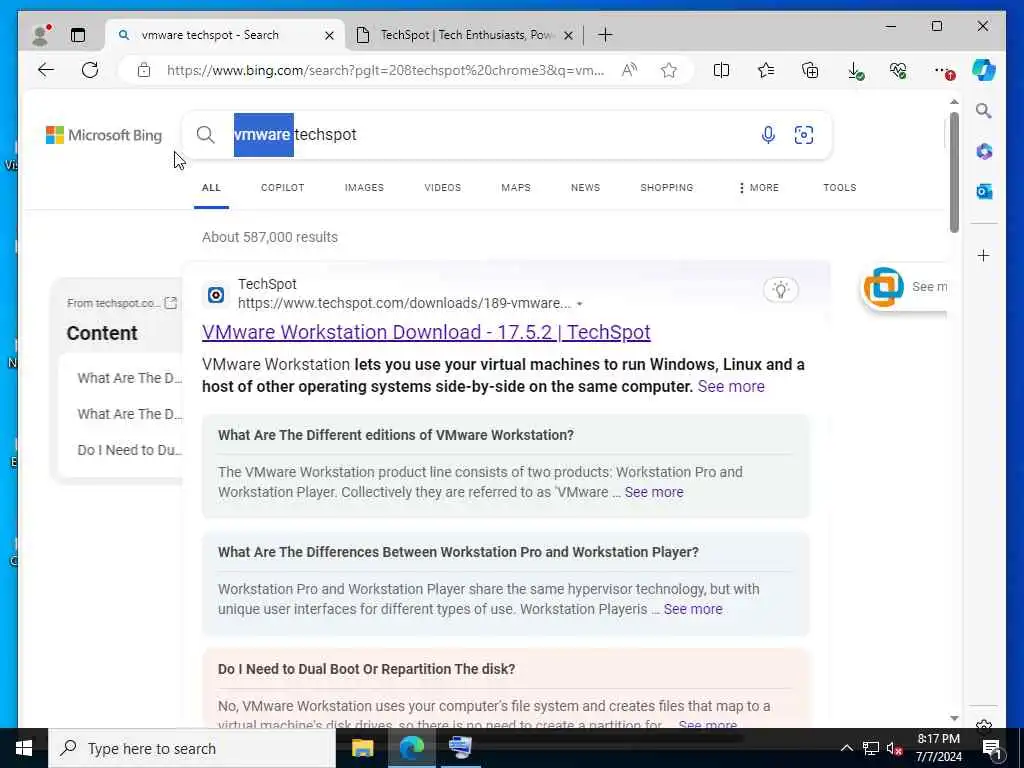Click the sidebar Search icon
This screenshot has width=1024, height=768.
pyautogui.click(x=984, y=111)
